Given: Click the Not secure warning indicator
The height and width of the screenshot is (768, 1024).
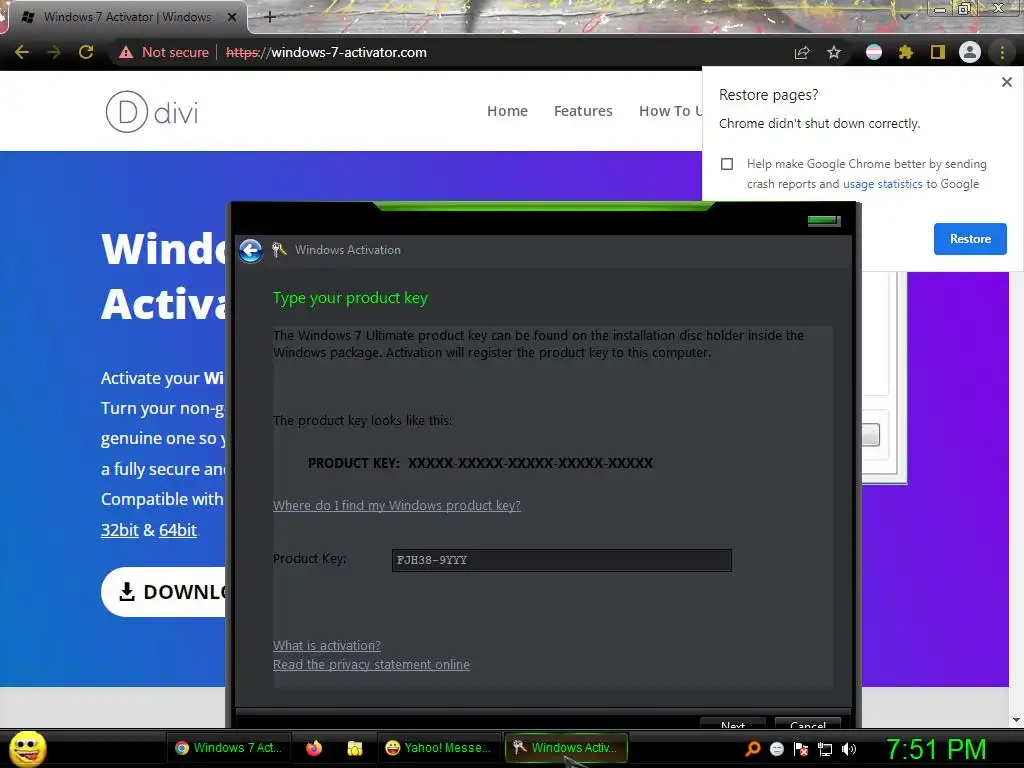Looking at the screenshot, I should pyautogui.click(x=164, y=52).
